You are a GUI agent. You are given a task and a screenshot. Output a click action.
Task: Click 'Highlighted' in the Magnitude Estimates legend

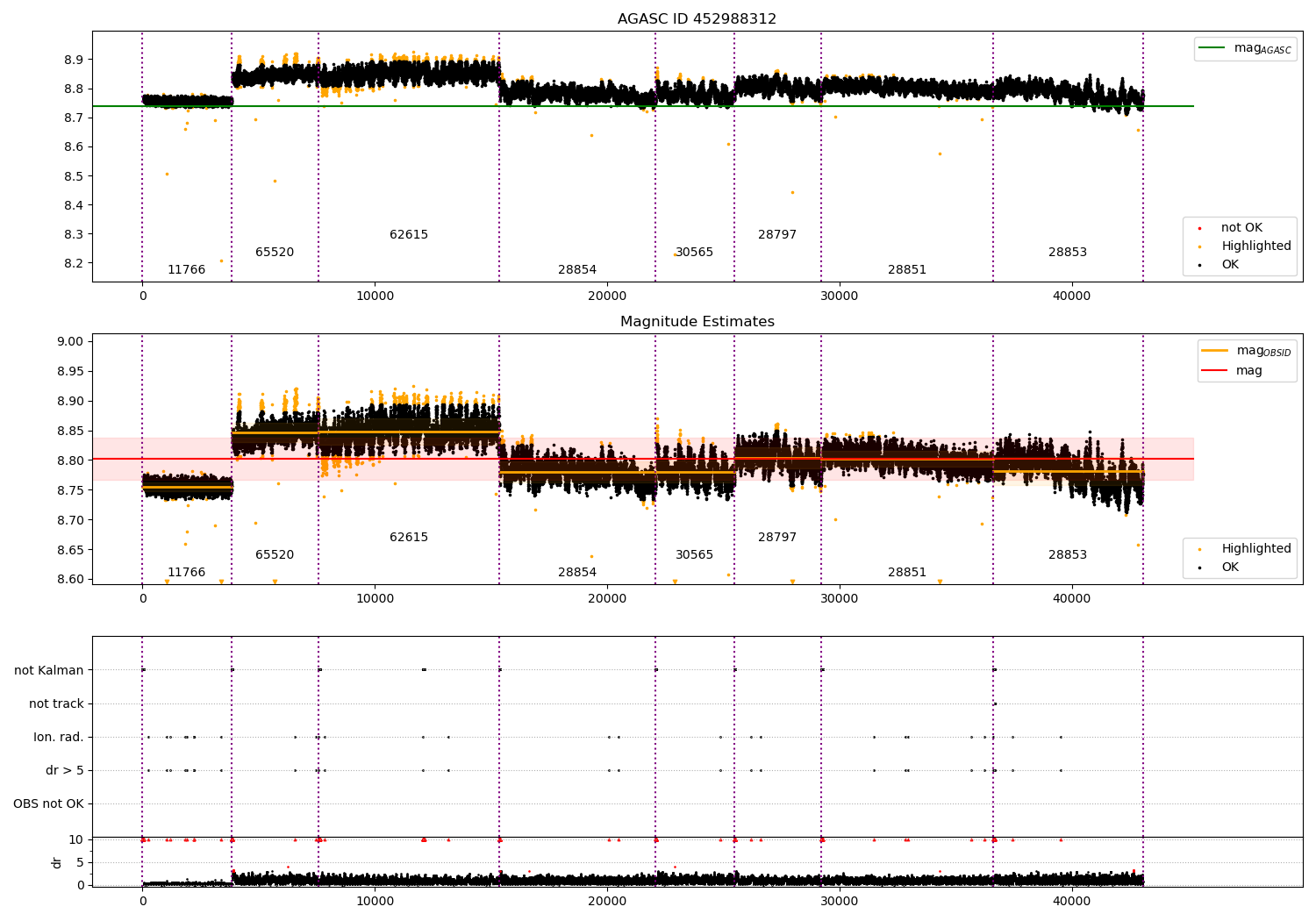pos(1241,549)
